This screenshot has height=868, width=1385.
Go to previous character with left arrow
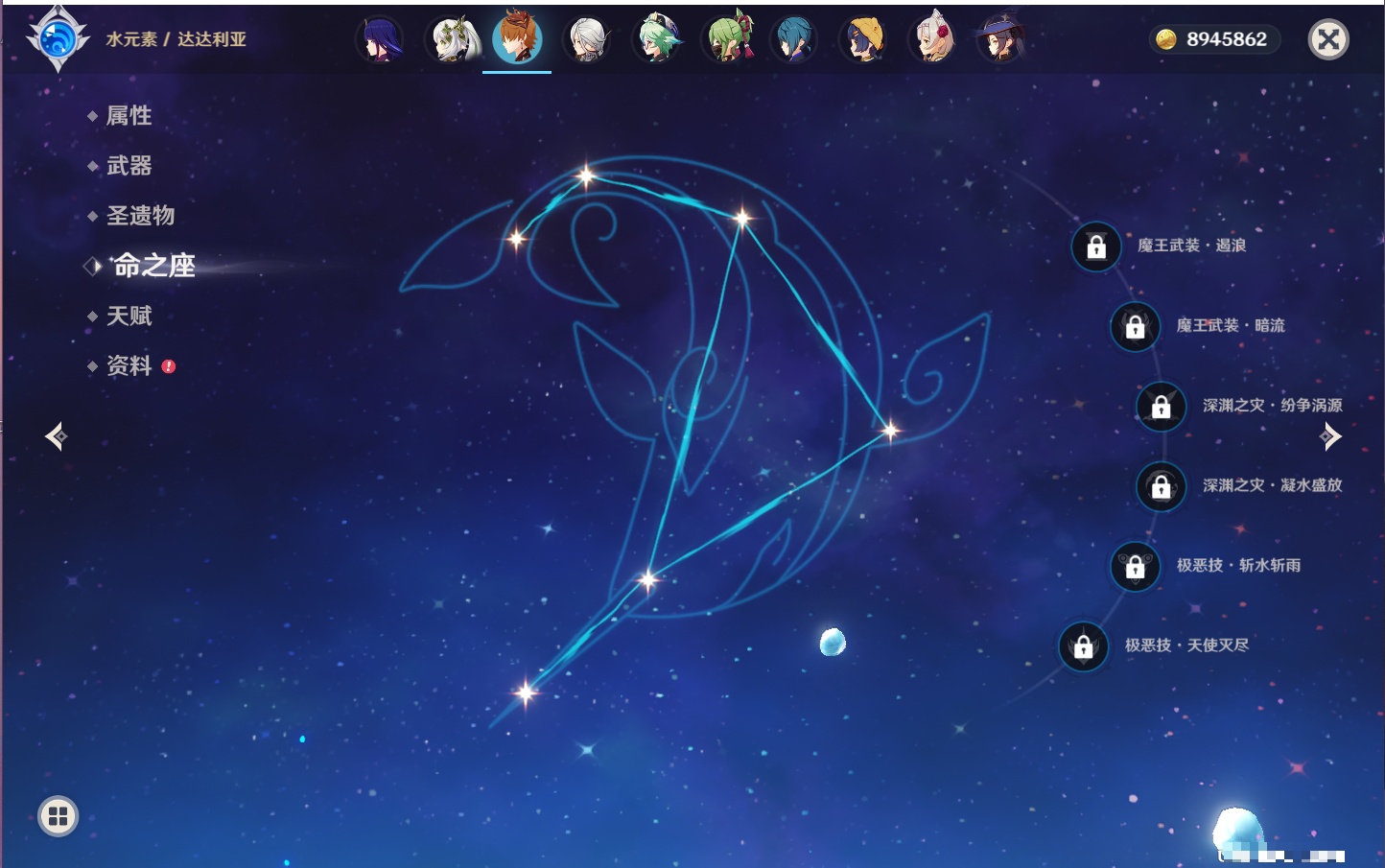[56, 436]
